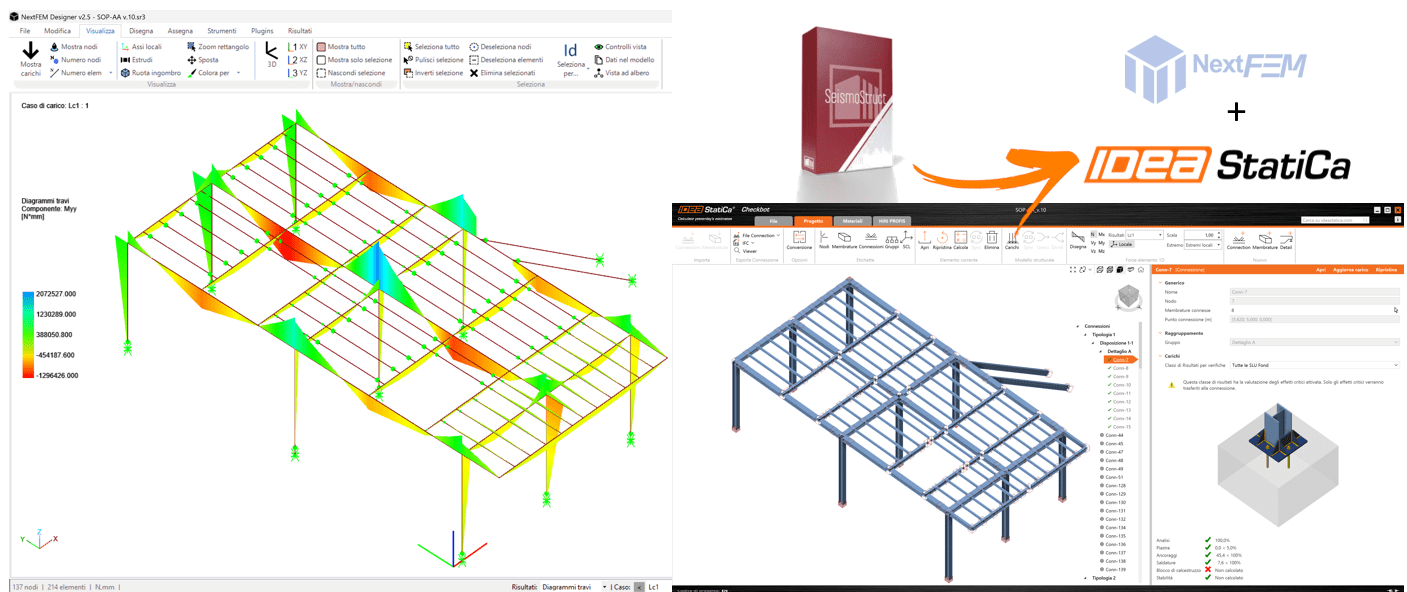Click Mostra solo selezione
1407x592 pixels.
354,59
